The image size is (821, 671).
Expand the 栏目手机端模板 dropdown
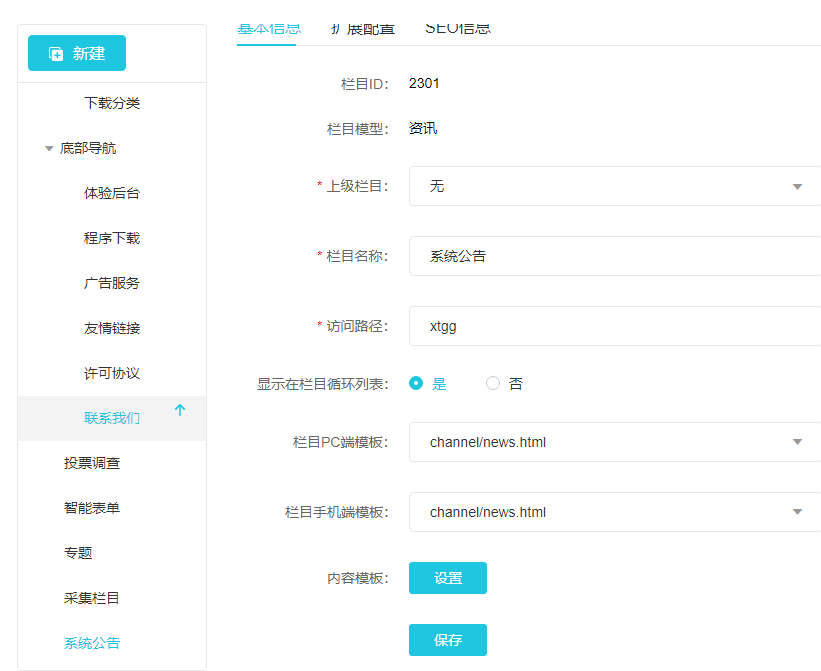[x=614, y=512]
